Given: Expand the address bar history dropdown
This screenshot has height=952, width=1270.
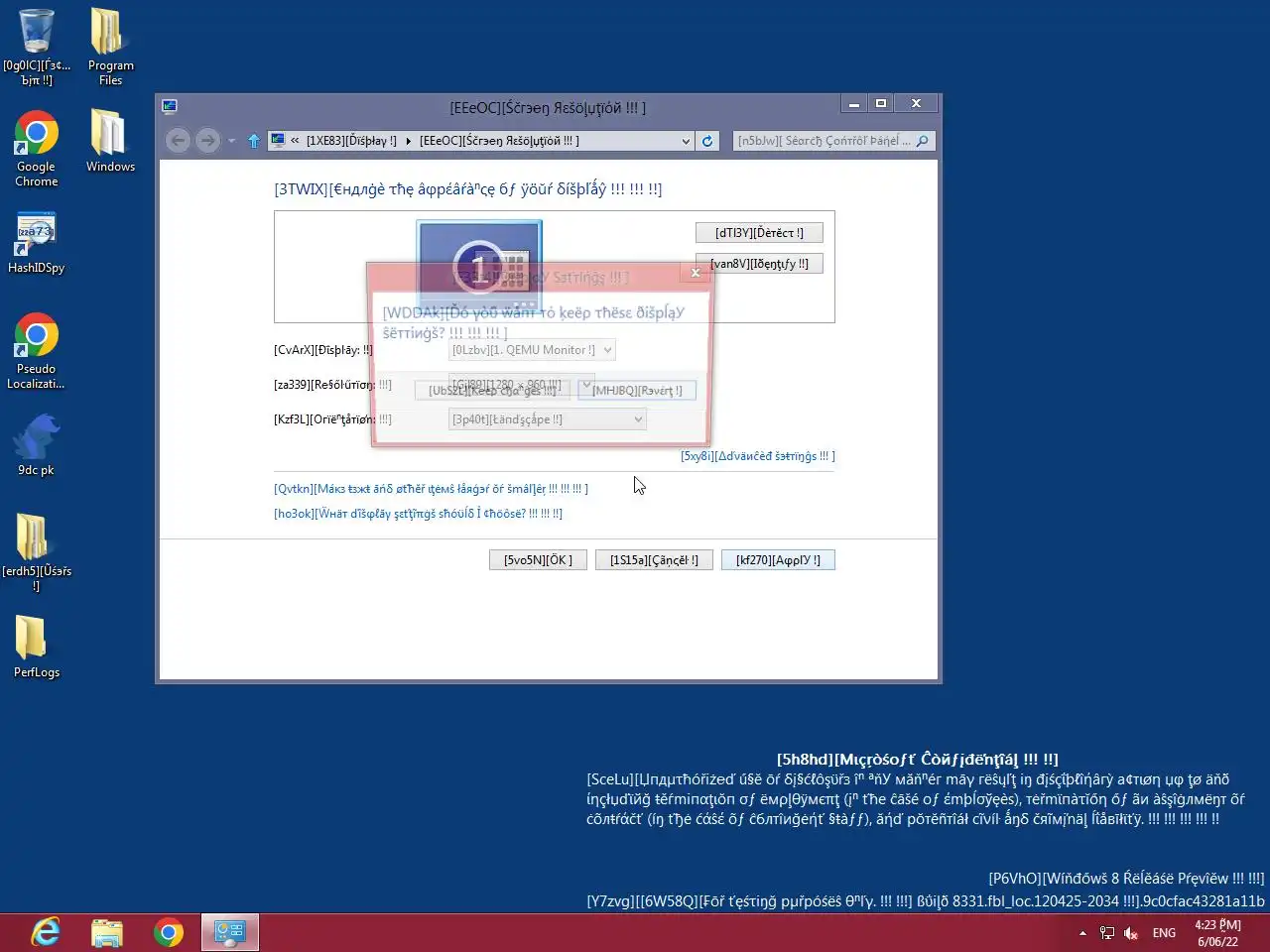Looking at the screenshot, I should (x=686, y=141).
